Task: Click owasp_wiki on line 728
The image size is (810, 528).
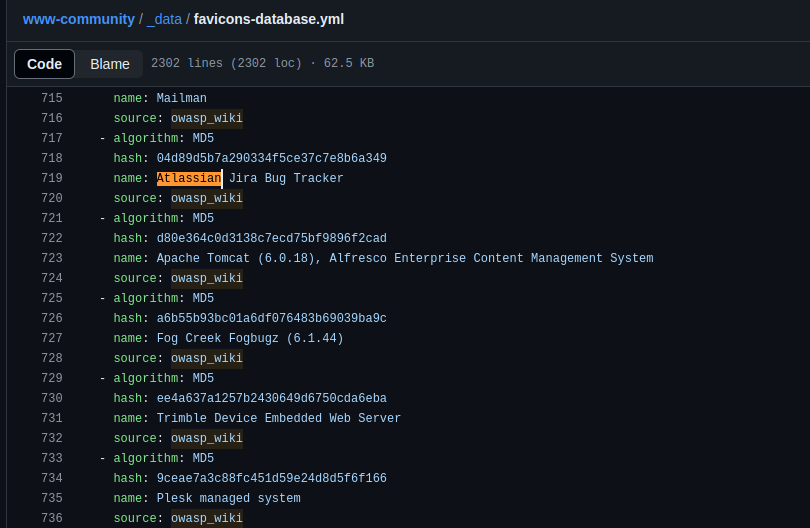Action: pos(207,358)
